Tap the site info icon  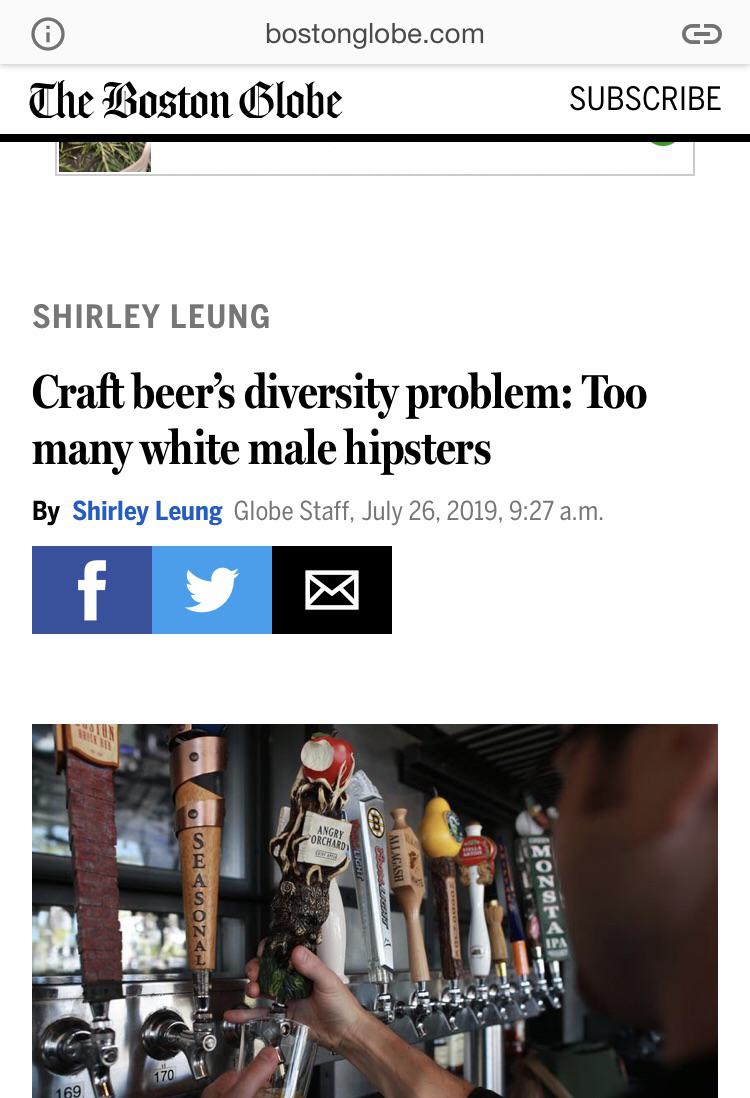click(48, 34)
